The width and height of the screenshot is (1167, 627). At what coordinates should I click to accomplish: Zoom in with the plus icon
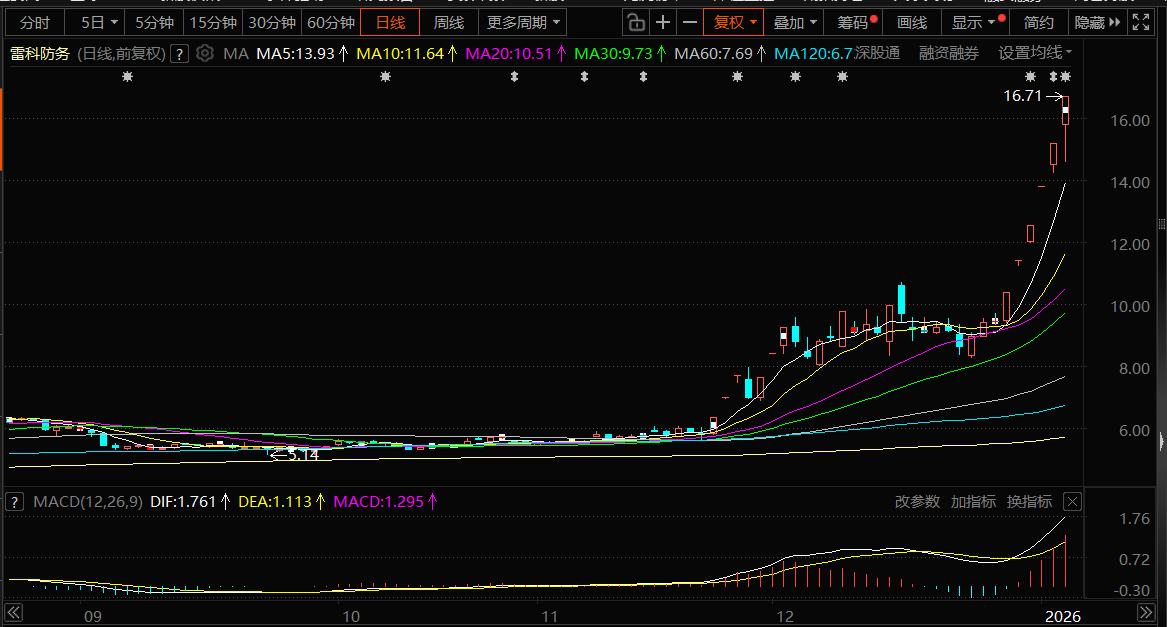(x=662, y=22)
